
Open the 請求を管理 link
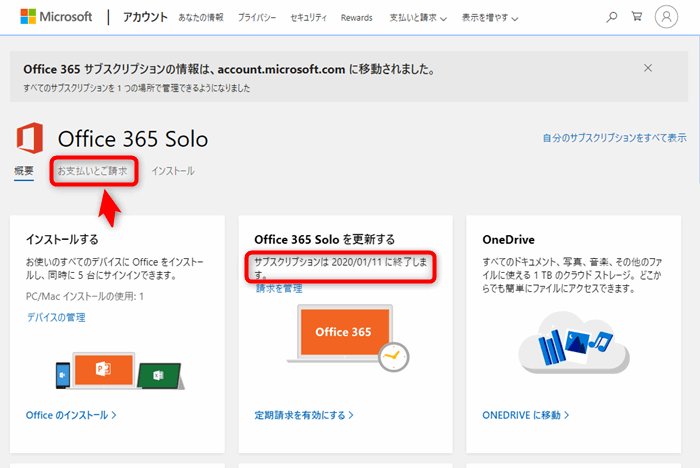point(279,288)
